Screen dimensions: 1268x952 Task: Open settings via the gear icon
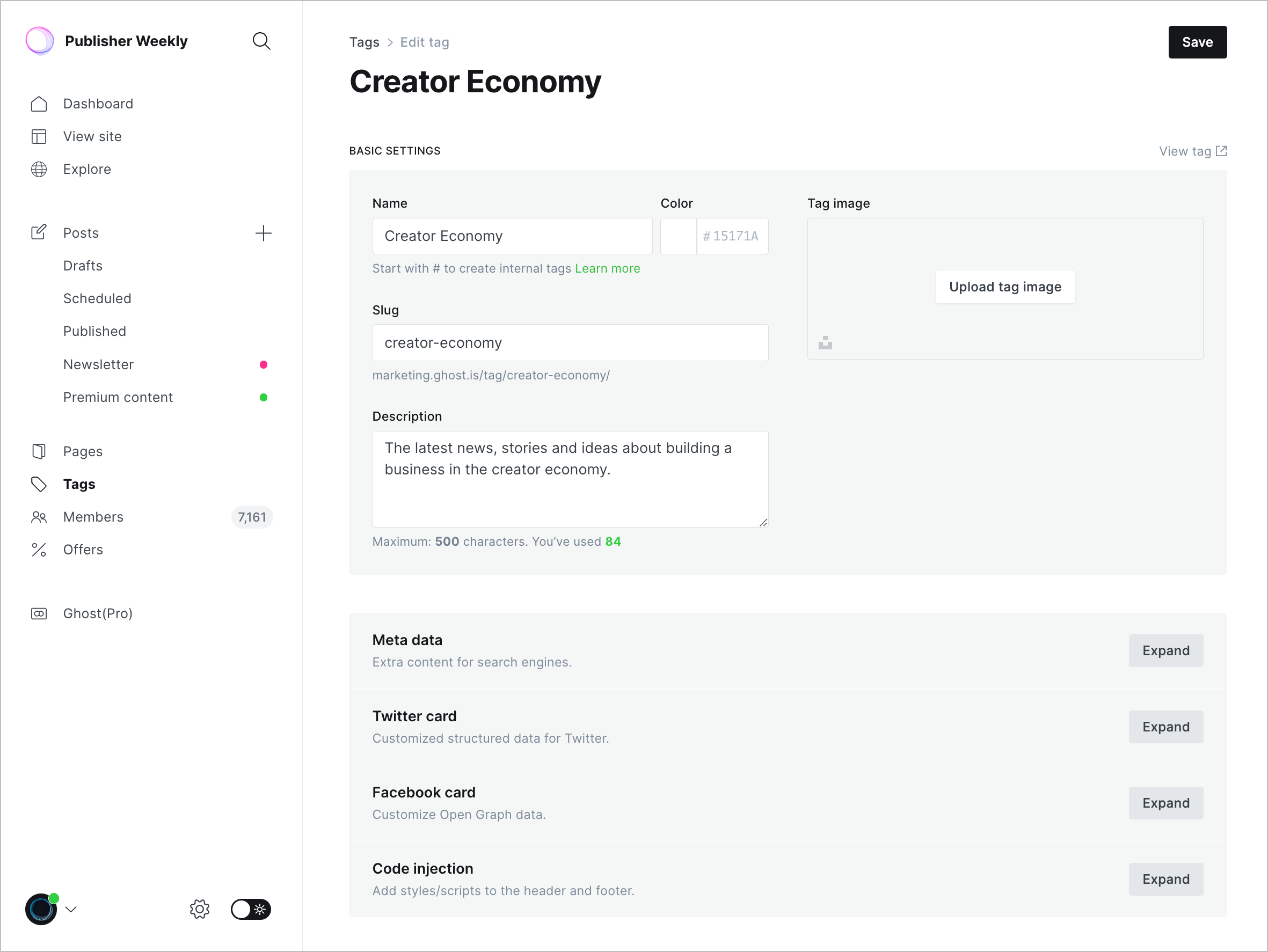(x=200, y=909)
